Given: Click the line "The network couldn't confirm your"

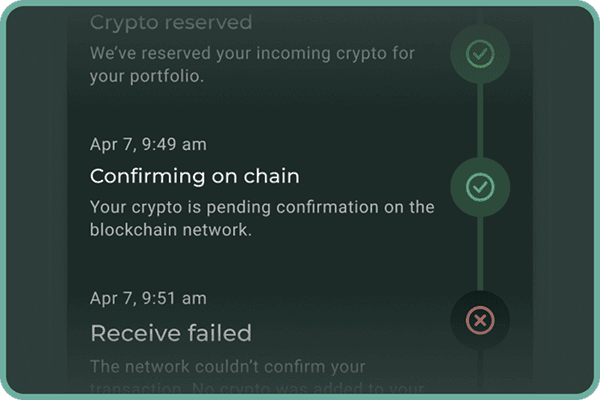Looking at the screenshot, I should click(x=228, y=367).
